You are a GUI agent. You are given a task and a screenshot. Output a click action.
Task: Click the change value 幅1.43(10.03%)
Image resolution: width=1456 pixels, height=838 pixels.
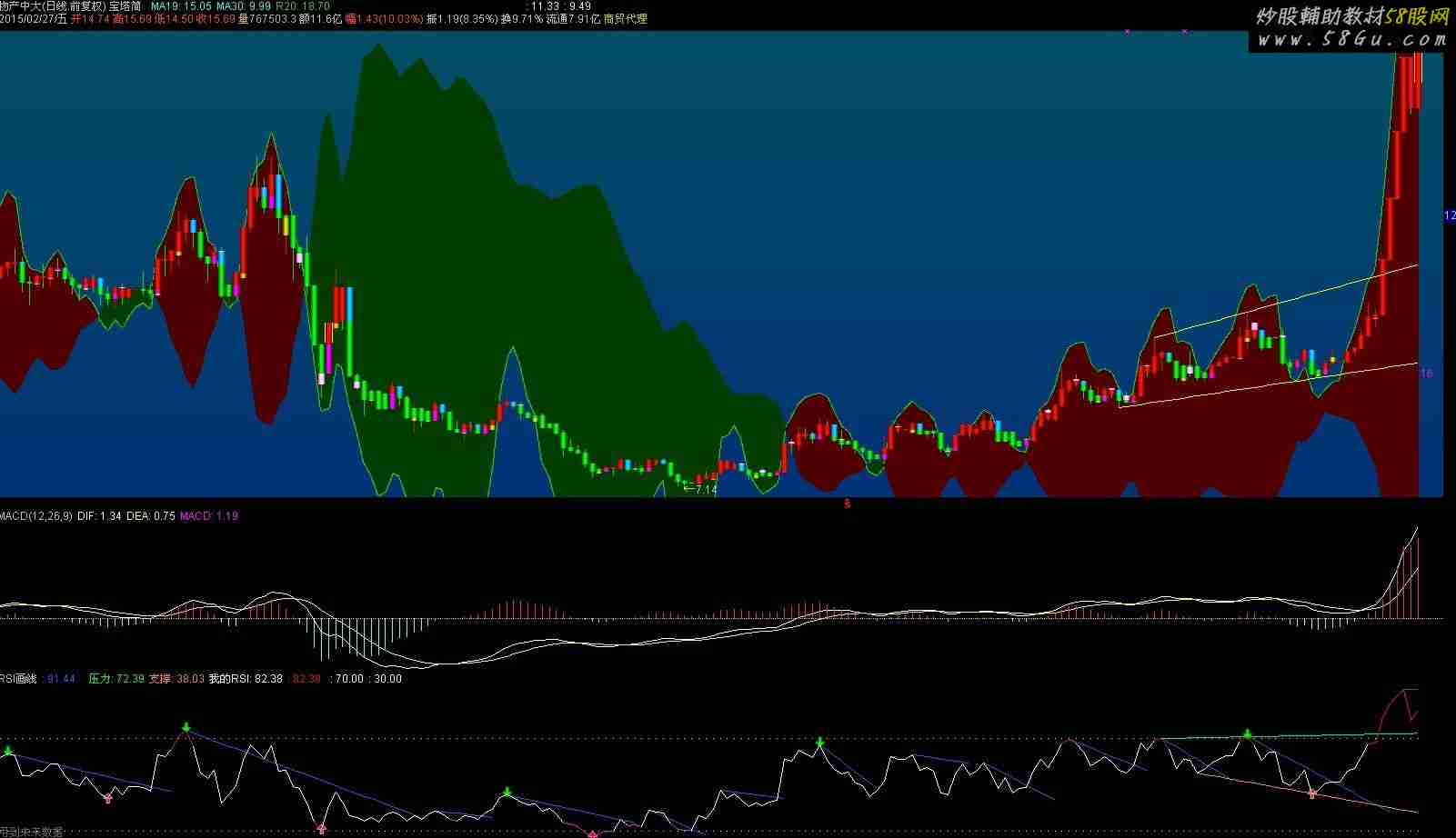tap(384, 18)
